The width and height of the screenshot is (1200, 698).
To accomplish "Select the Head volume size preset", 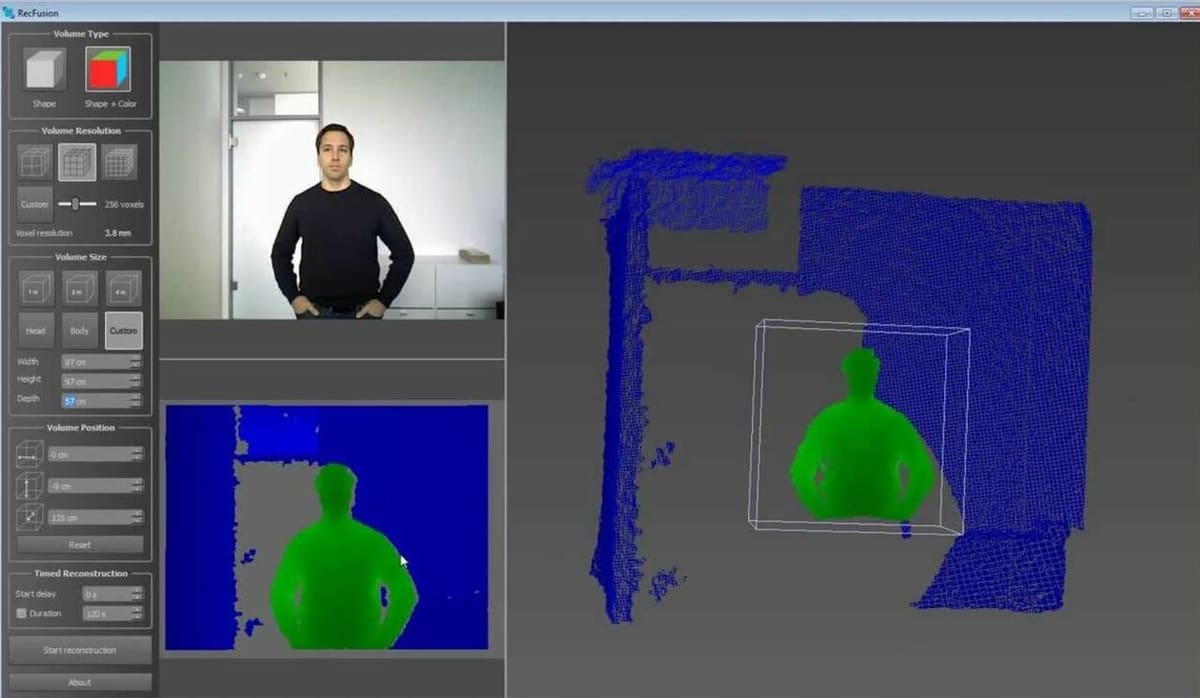I will click(36, 330).
